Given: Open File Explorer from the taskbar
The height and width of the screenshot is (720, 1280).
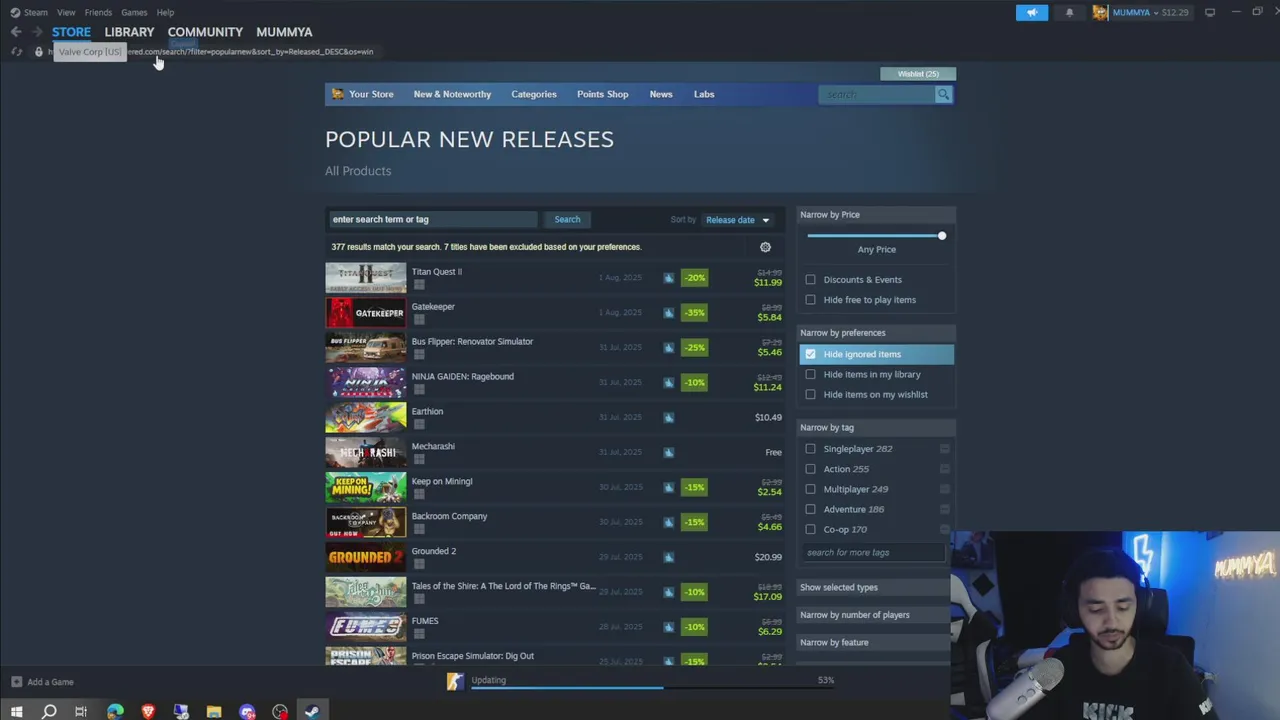Looking at the screenshot, I should pyautogui.click(x=214, y=712).
